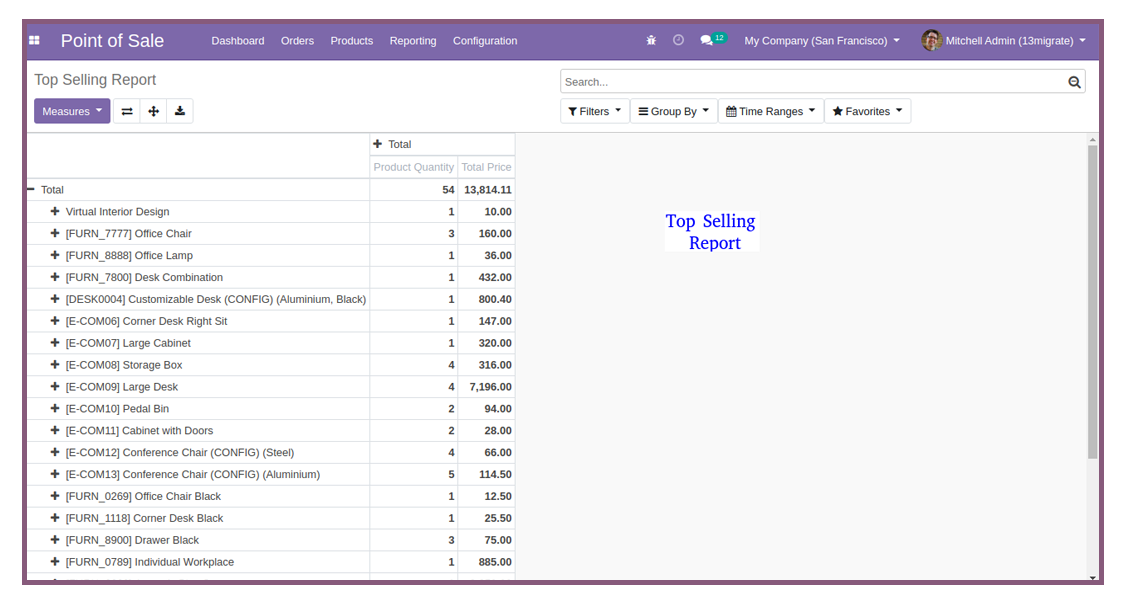Viewport: 1126px width, 607px height.
Task: Open My Company (San Francisco) switcher
Action: coord(822,41)
